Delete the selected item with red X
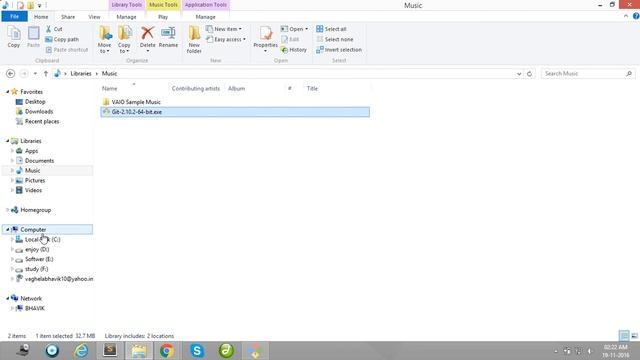This screenshot has height=360, width=640. pyautogui.click(x=147, y=39)
